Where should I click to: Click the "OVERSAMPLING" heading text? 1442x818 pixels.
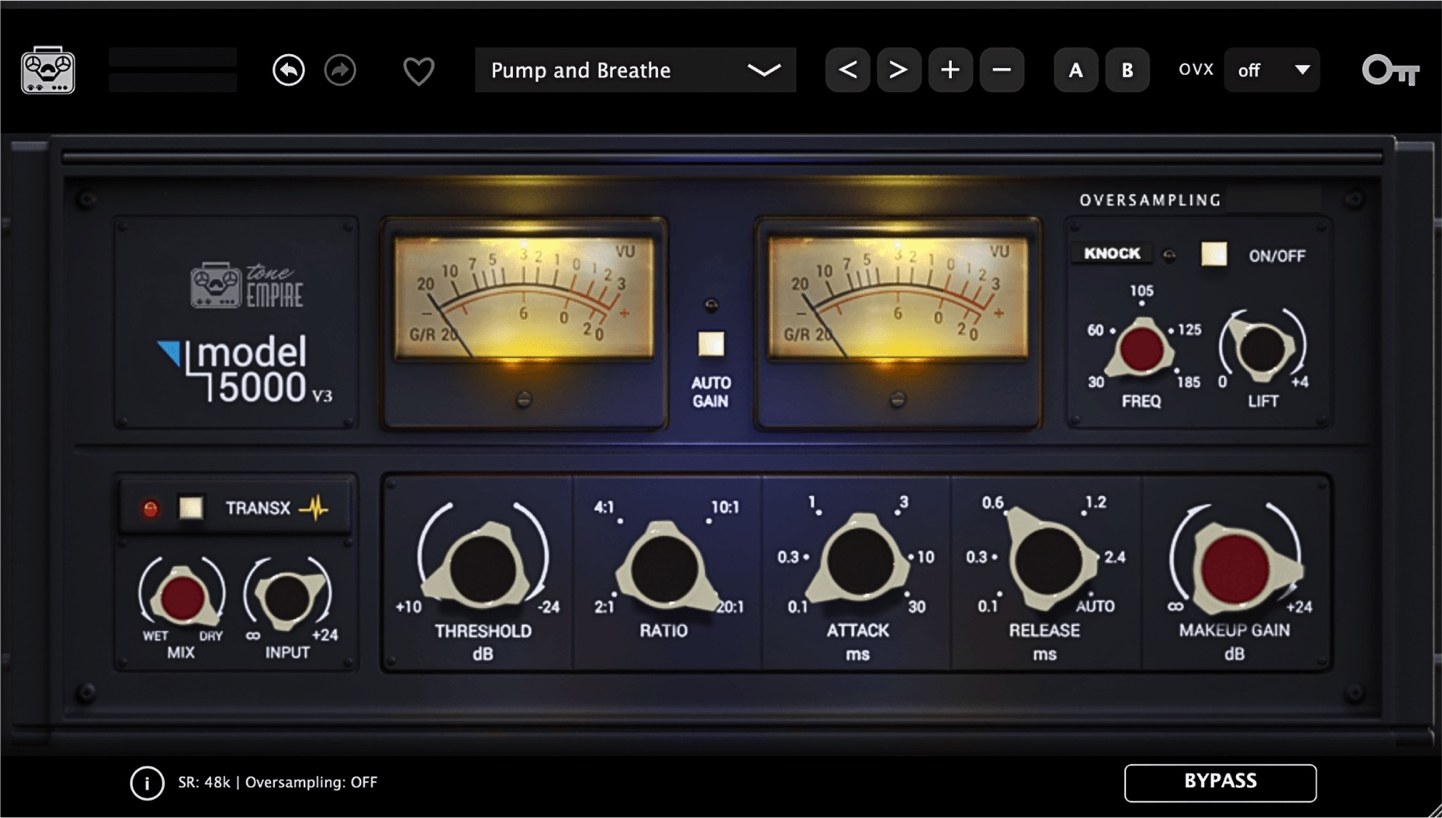point(1150,200)
